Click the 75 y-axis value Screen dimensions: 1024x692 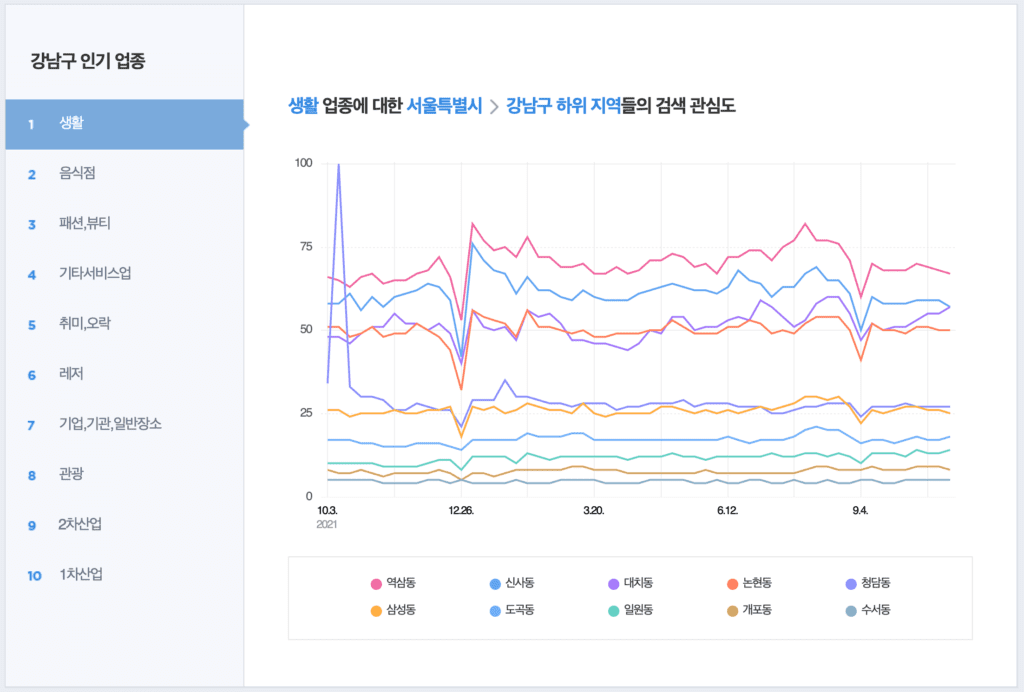(x=306, y=247)
